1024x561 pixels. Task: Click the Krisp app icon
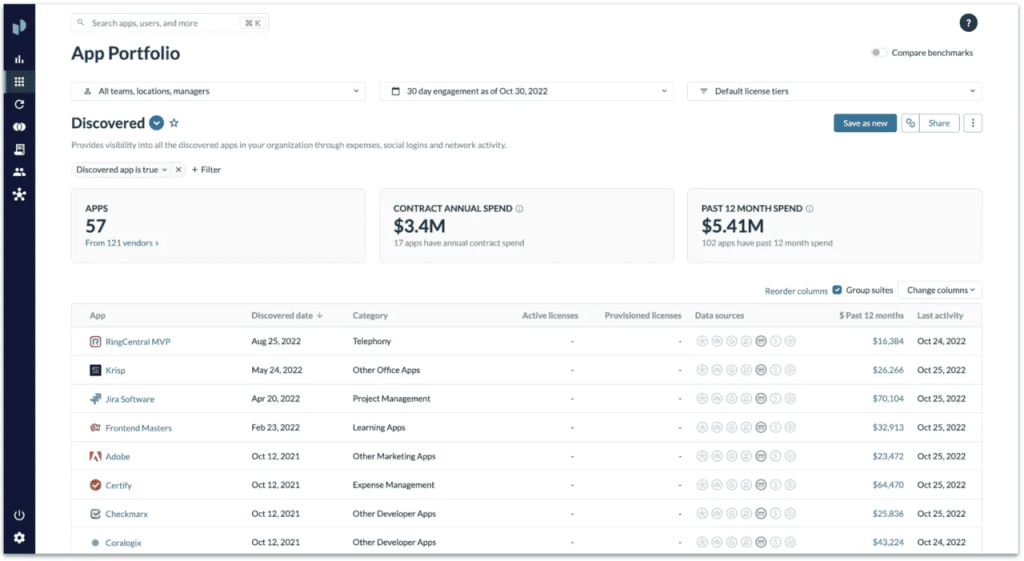tap(95, 370)
